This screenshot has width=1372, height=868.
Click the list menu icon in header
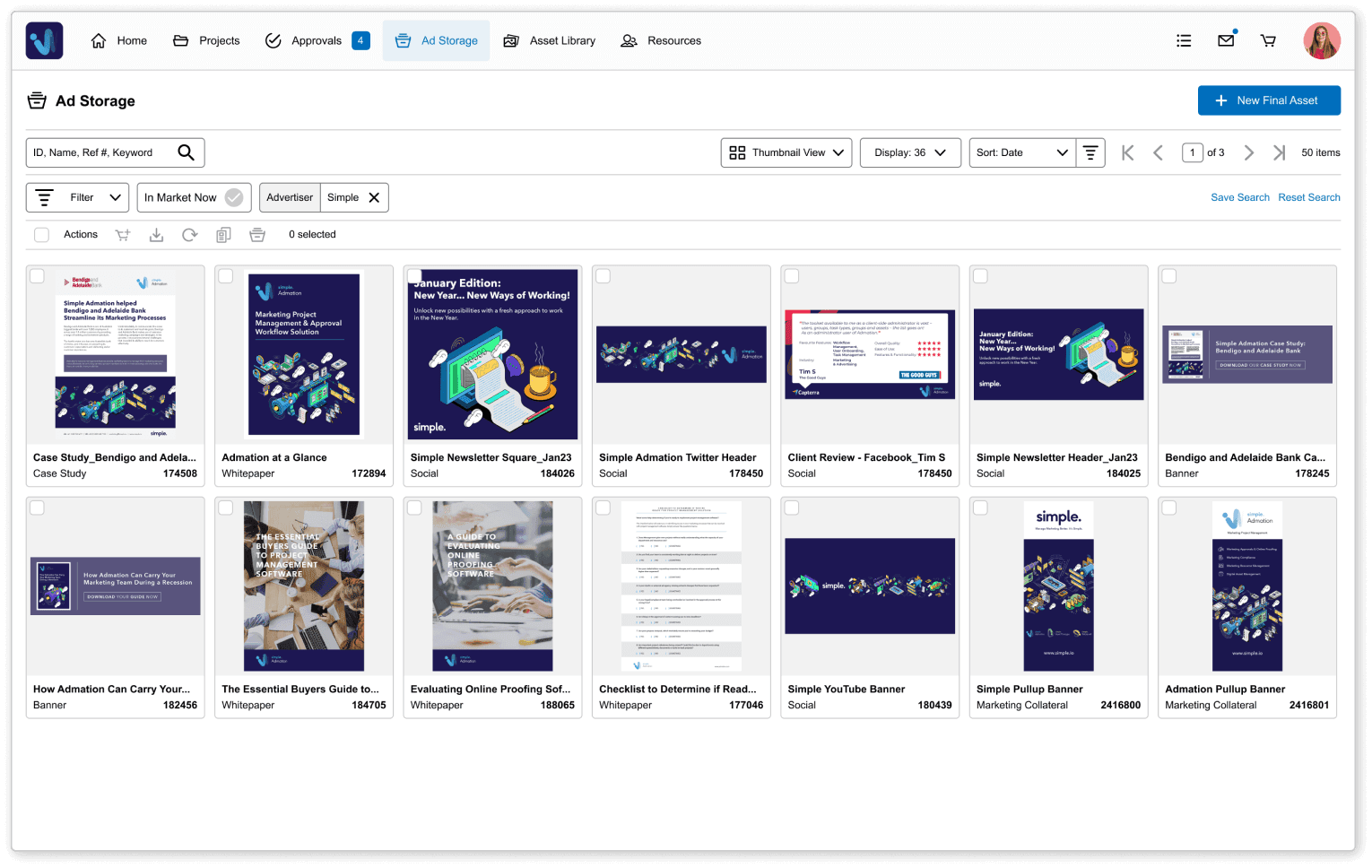[x=1184, y=40]
